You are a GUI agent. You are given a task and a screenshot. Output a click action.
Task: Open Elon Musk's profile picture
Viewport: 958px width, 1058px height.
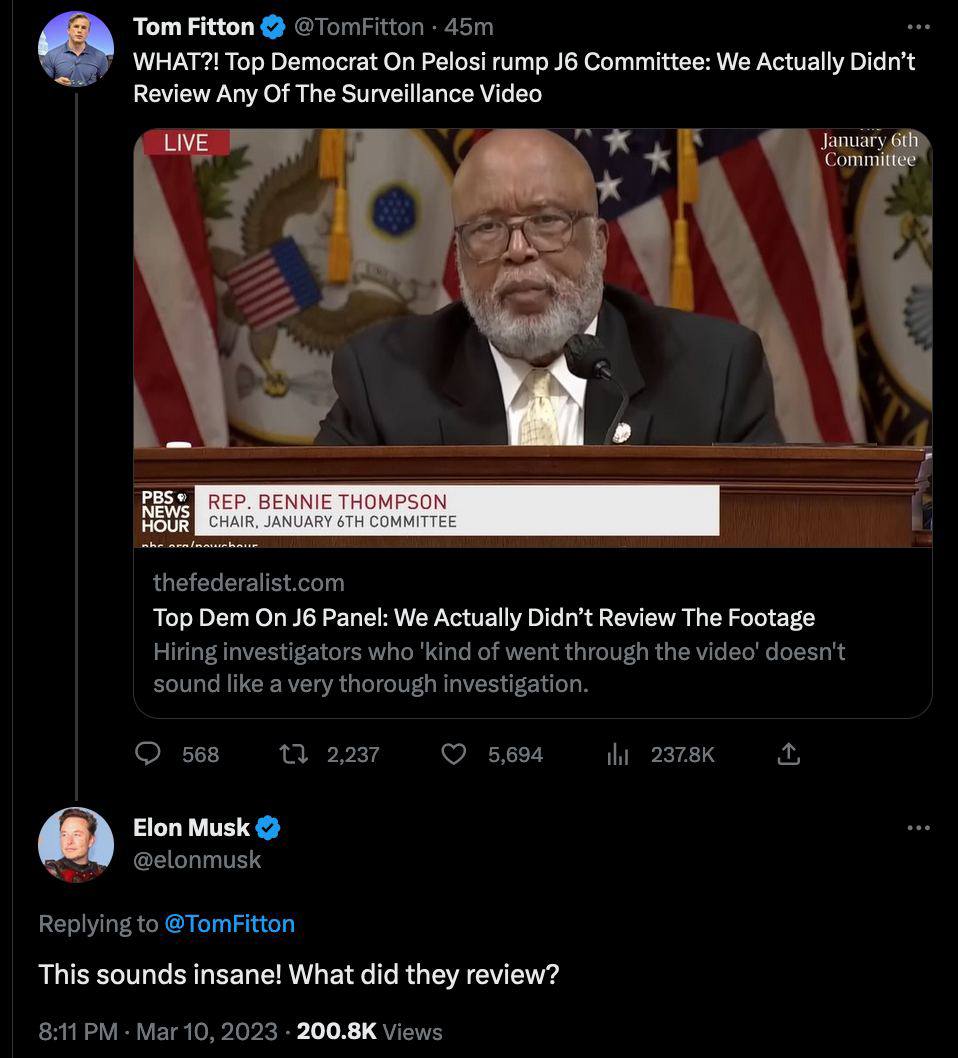[75, 844]
